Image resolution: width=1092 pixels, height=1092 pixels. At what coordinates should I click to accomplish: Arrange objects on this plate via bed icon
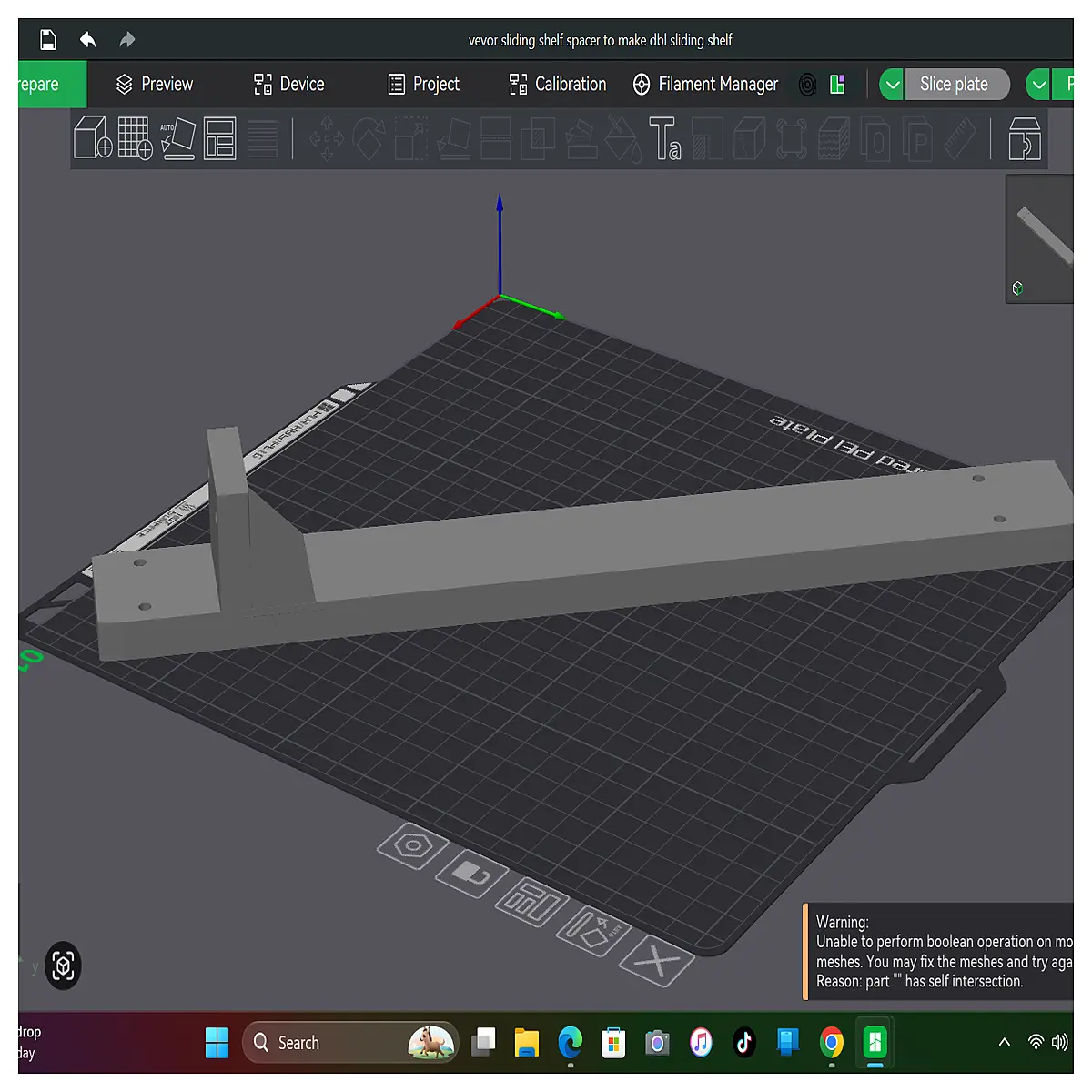[x=531, y=902]
